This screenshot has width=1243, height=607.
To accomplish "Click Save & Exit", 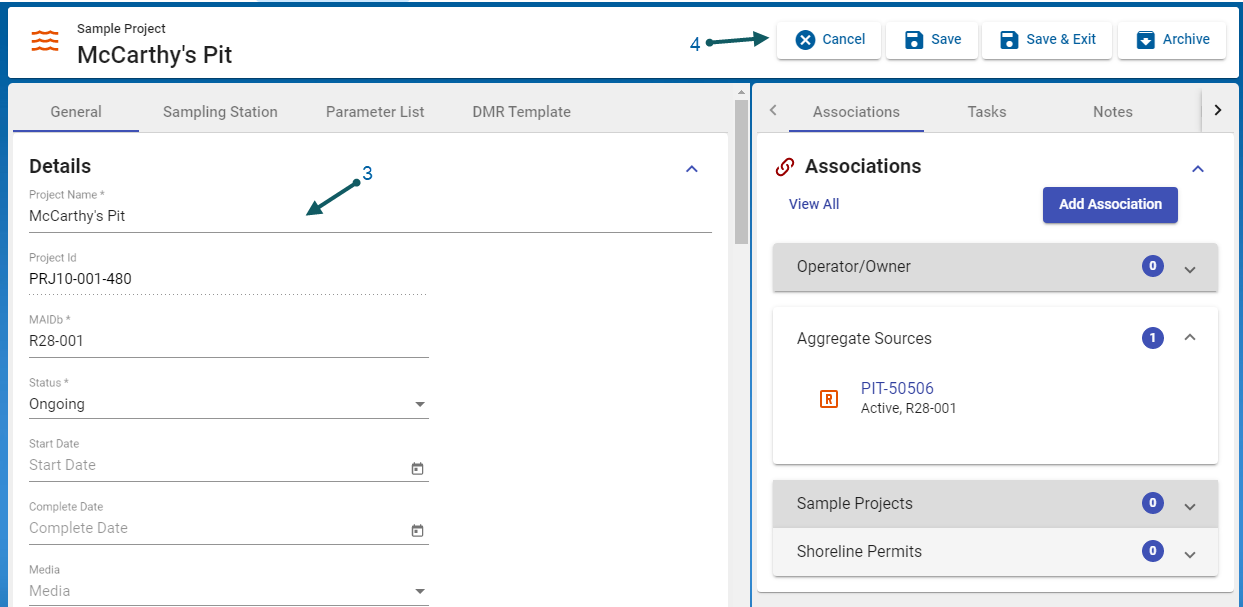I will tap(1046, 40).
